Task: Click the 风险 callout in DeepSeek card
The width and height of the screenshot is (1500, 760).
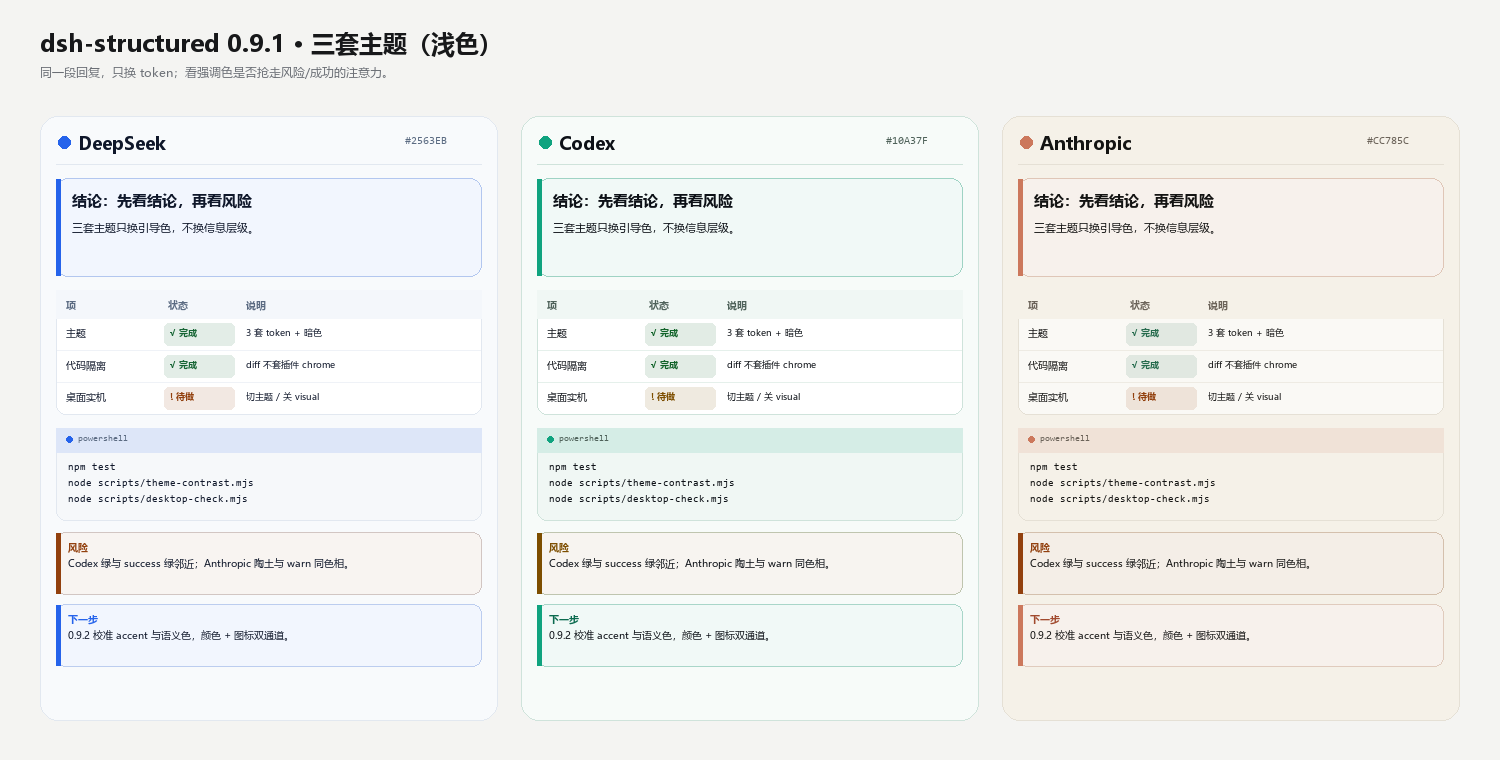Action: 269,563
